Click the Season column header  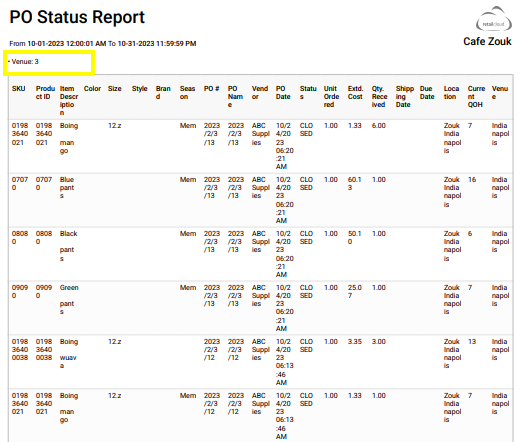pos(187,93)
